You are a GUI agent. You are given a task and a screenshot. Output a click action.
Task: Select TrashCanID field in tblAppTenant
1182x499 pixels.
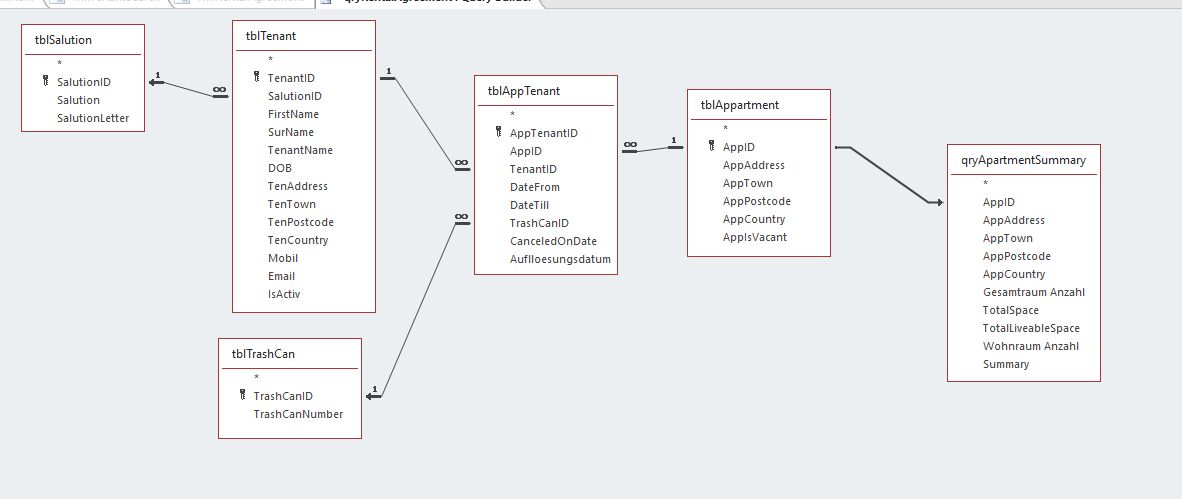click(x=539, y=223)
